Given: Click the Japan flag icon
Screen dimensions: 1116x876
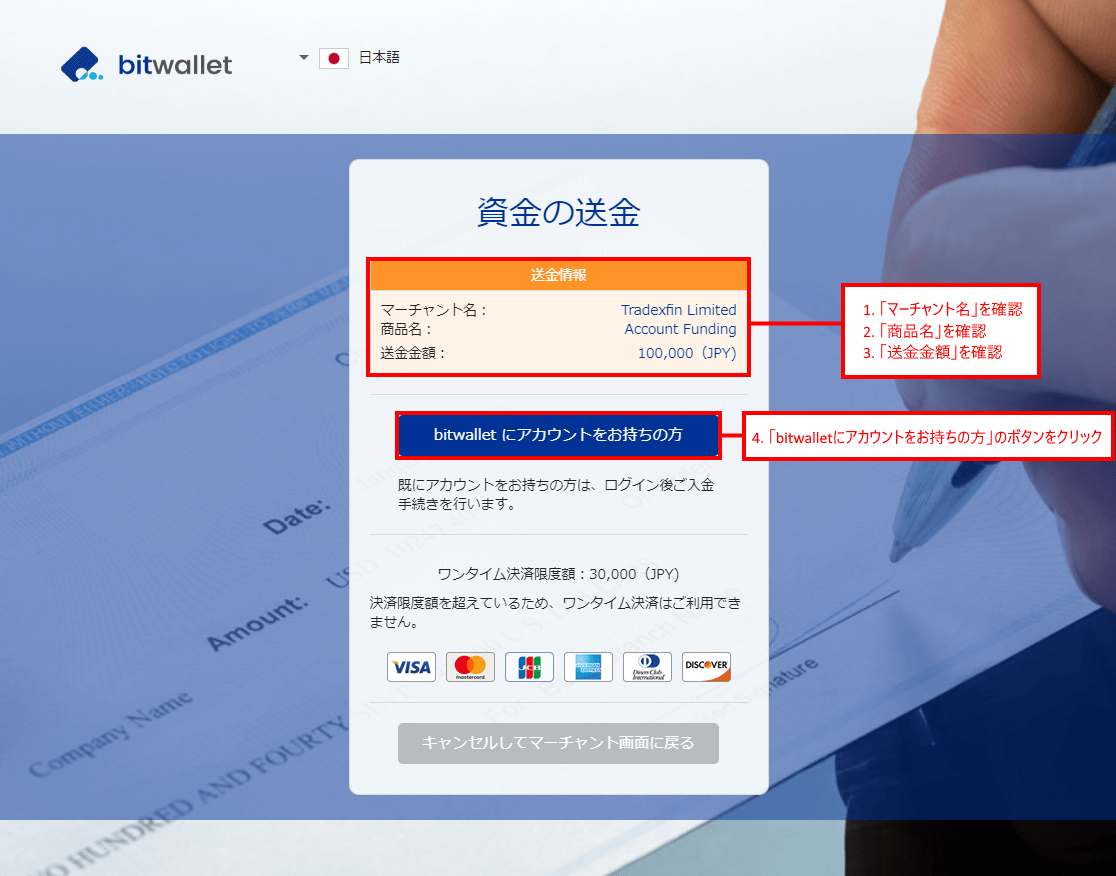Looking at the screenshot, I should point(334,58).
